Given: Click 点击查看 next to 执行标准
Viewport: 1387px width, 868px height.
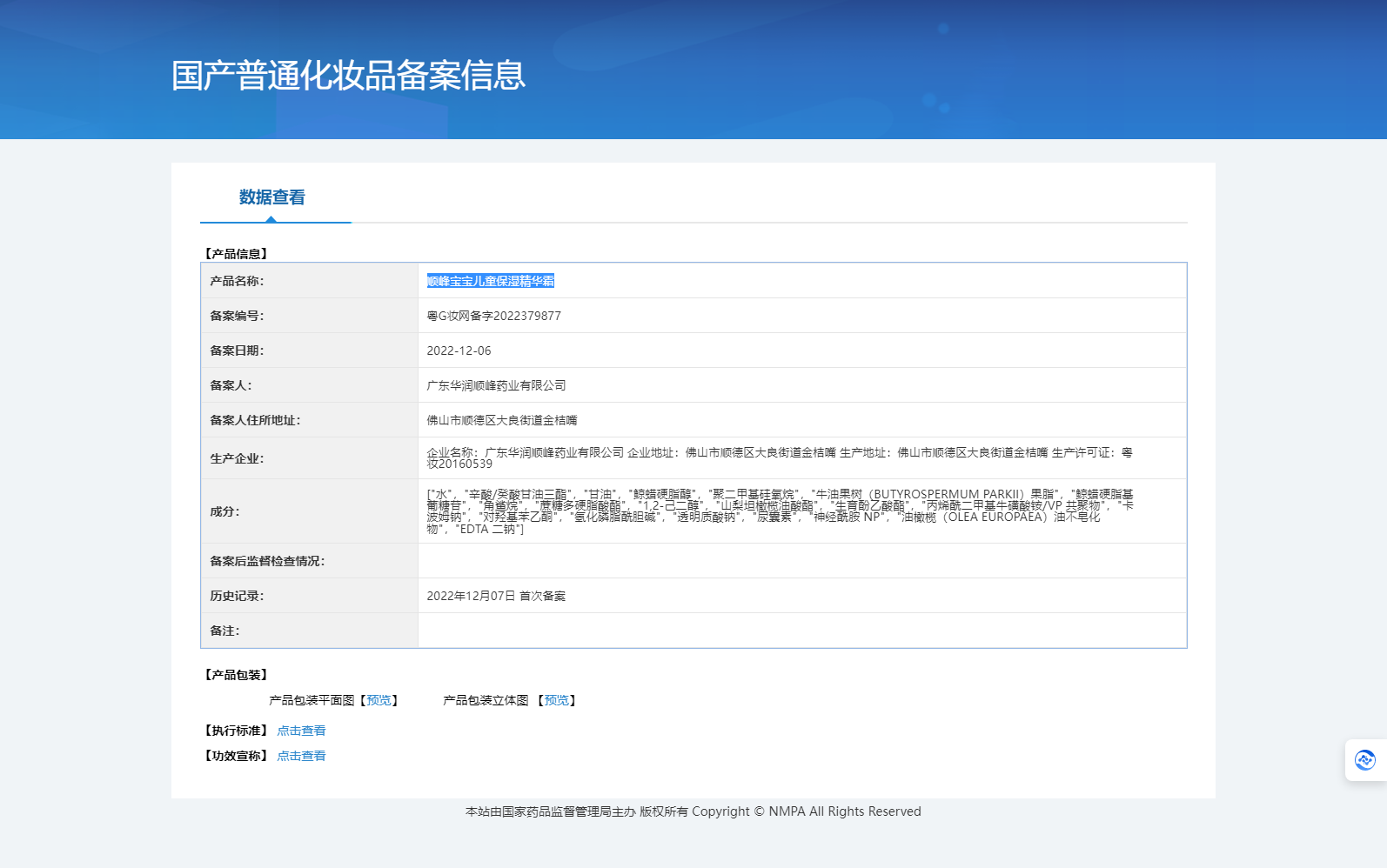Looking at the screenshot, I should pyautogui.click(x=301, y=731).
